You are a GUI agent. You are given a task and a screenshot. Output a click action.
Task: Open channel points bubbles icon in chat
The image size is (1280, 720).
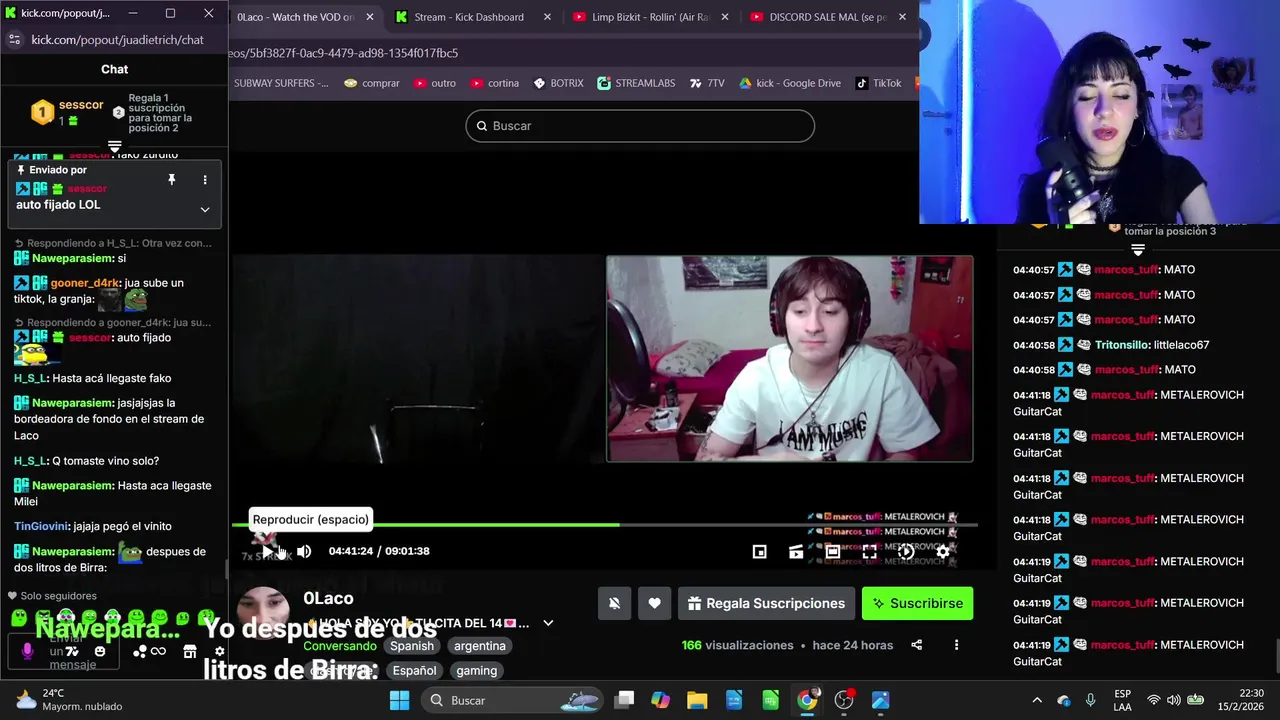pyautogui.click(x=139, y=651)
